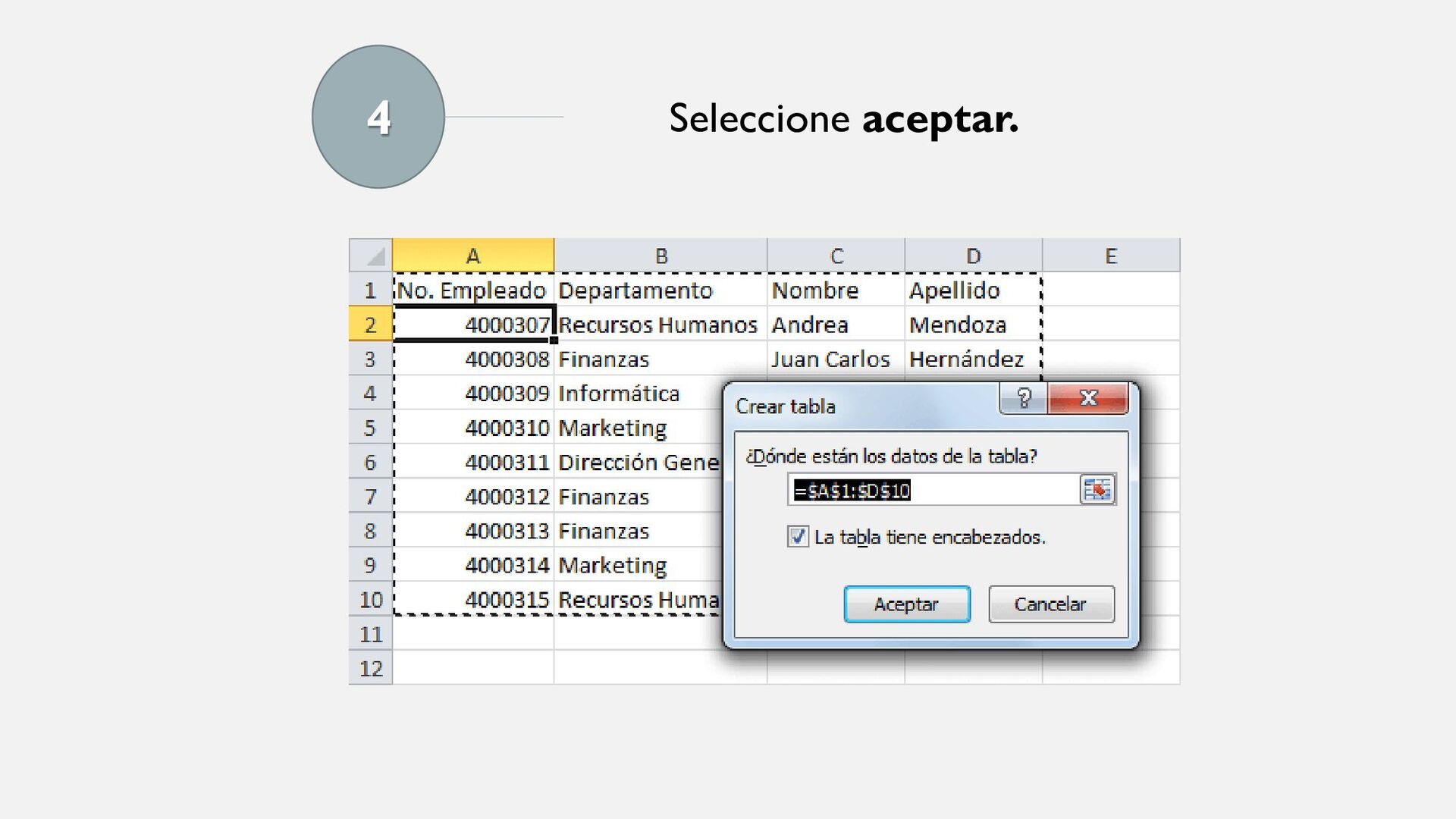This screenshot has width=1456, height=819.
Task: Click the help question mark icon
Action: pos(1023,398)
